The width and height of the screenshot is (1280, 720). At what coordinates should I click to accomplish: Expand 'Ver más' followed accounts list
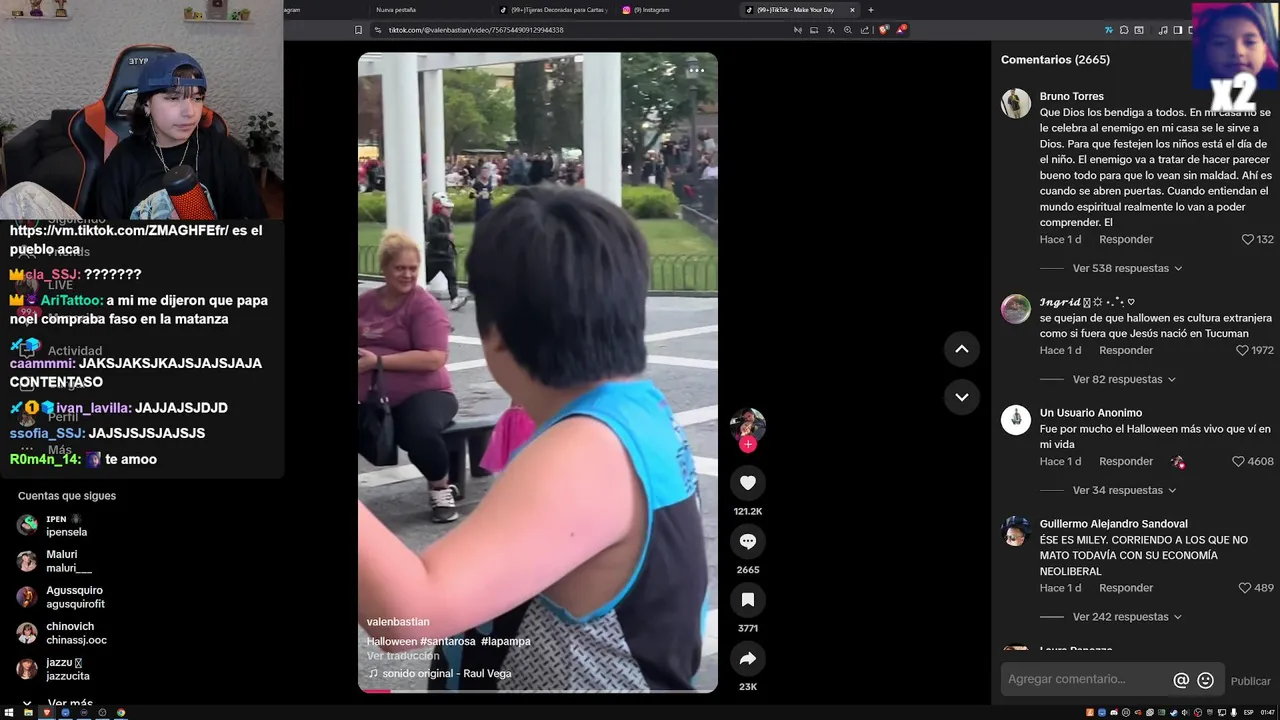60,704
